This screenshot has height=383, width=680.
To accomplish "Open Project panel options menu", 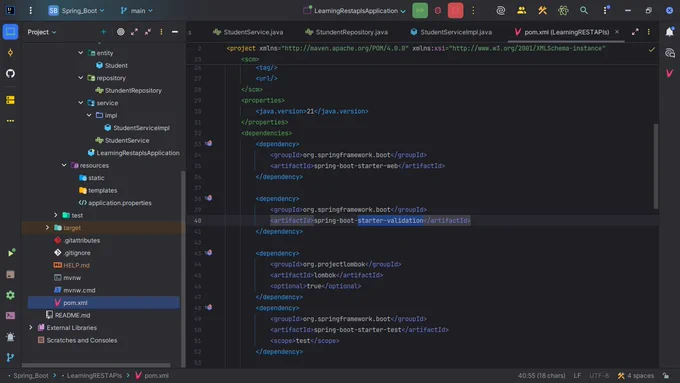I will [x=161, y=32].
